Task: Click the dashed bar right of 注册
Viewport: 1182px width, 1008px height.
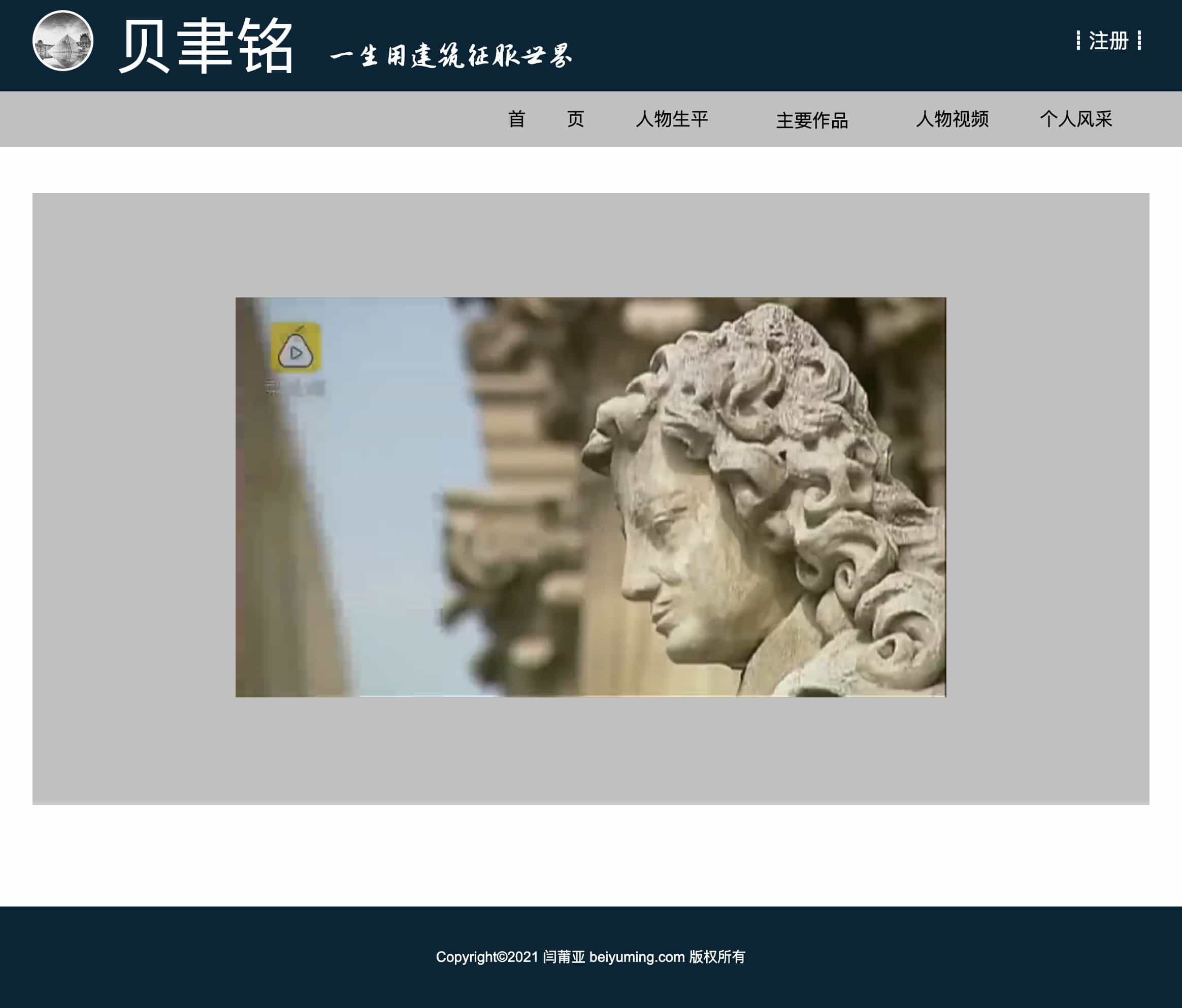Action: coord(1139,41)
